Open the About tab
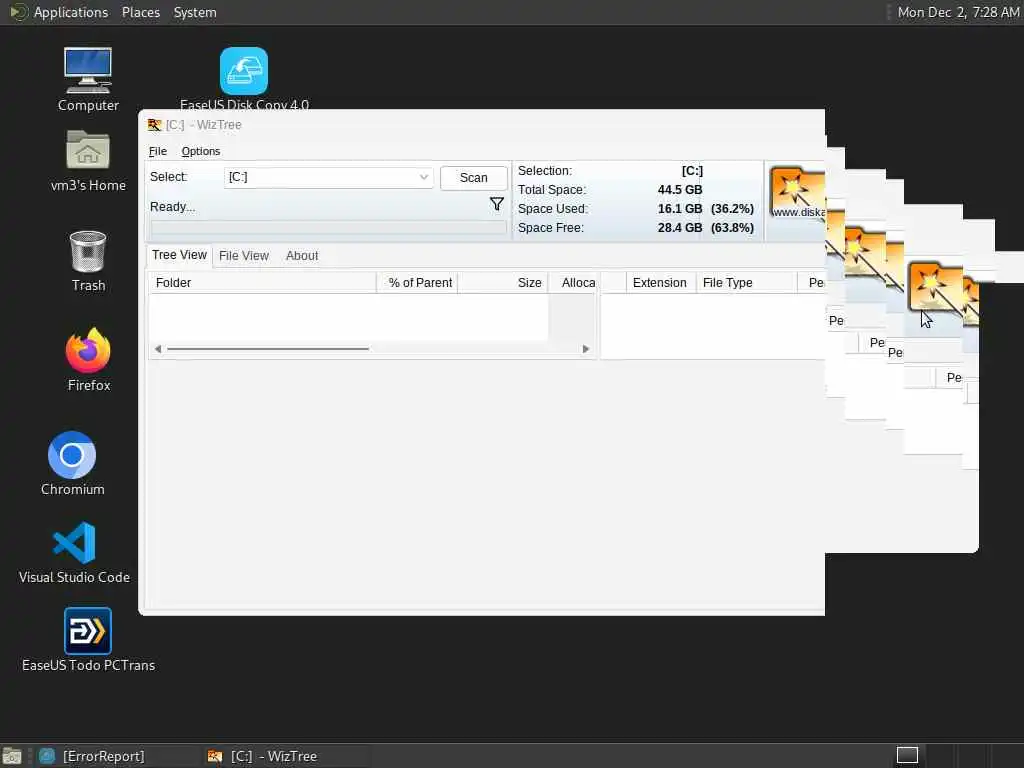The height and width of the screenshot is (768, 1024). pos(302,256)
